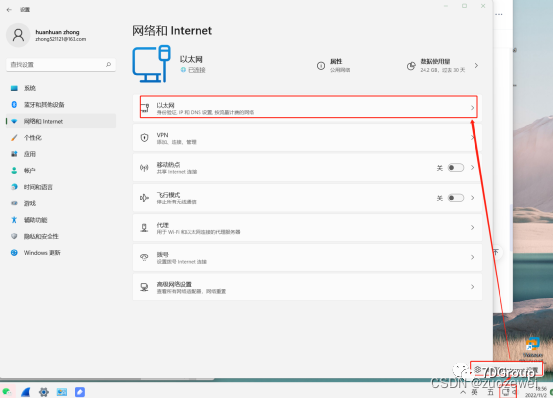Open the three-dot menu in background window
The height and width of the screenshot is (398, 553).
(x=499, y=14)
